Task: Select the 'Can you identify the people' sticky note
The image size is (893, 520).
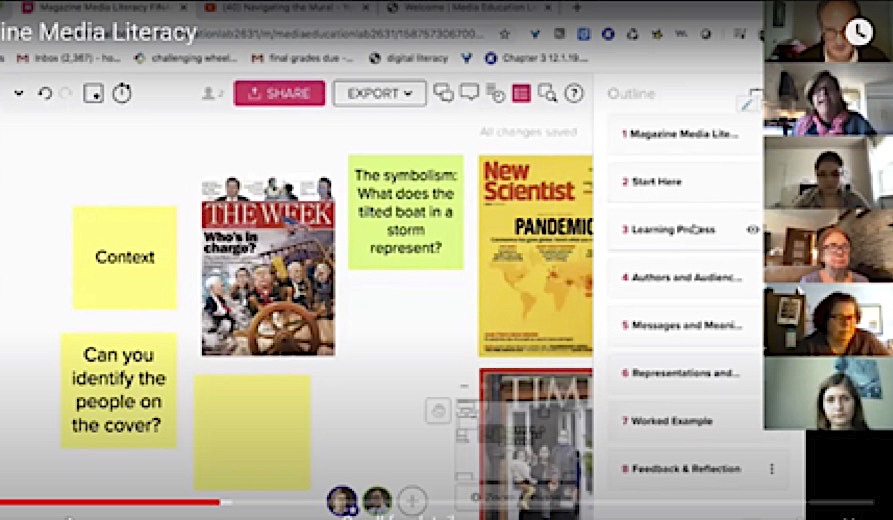Action: (x=118, y=390)
